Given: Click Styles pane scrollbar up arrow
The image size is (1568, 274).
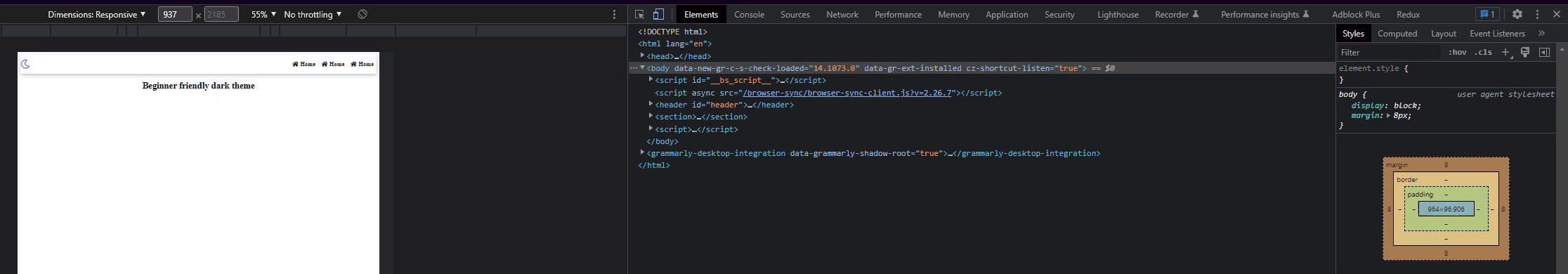Looking at the screenshot, I should pos(1562,49).
